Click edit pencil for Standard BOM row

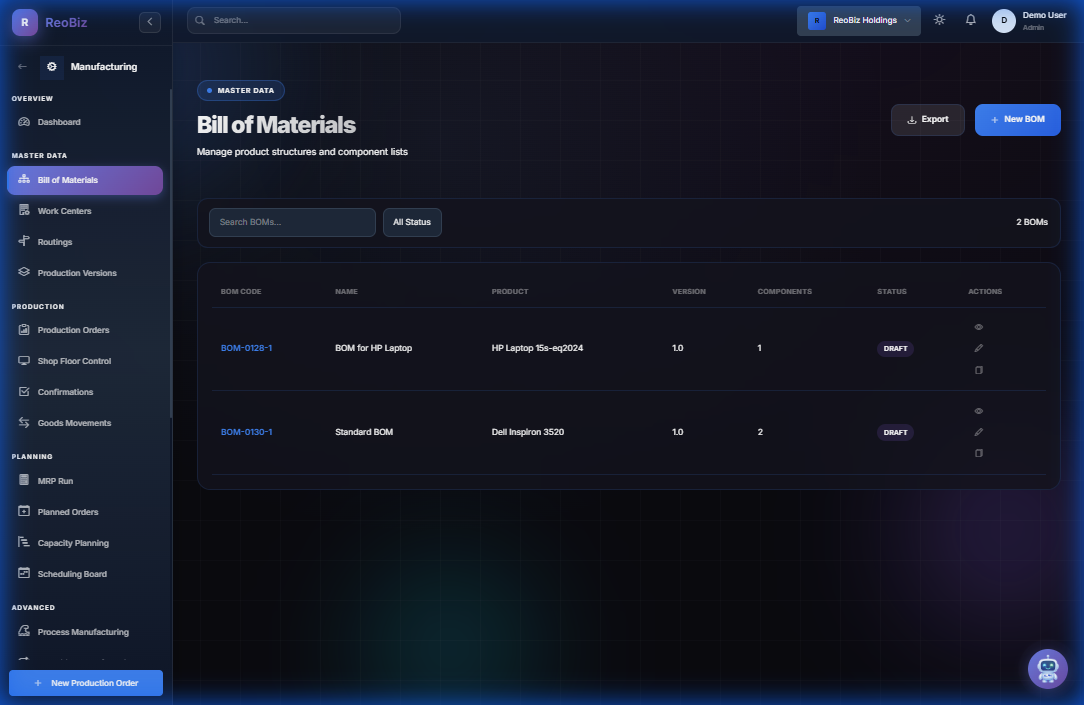[979, 432]
